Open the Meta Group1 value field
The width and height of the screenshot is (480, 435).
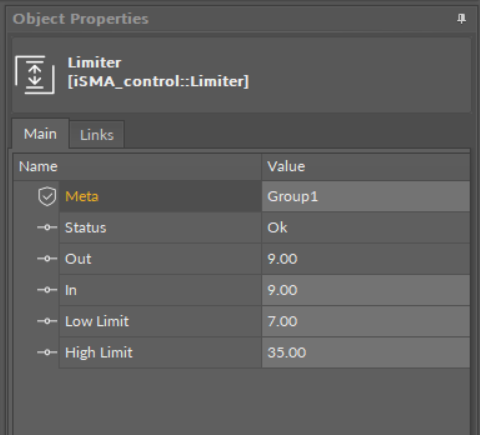366,196
